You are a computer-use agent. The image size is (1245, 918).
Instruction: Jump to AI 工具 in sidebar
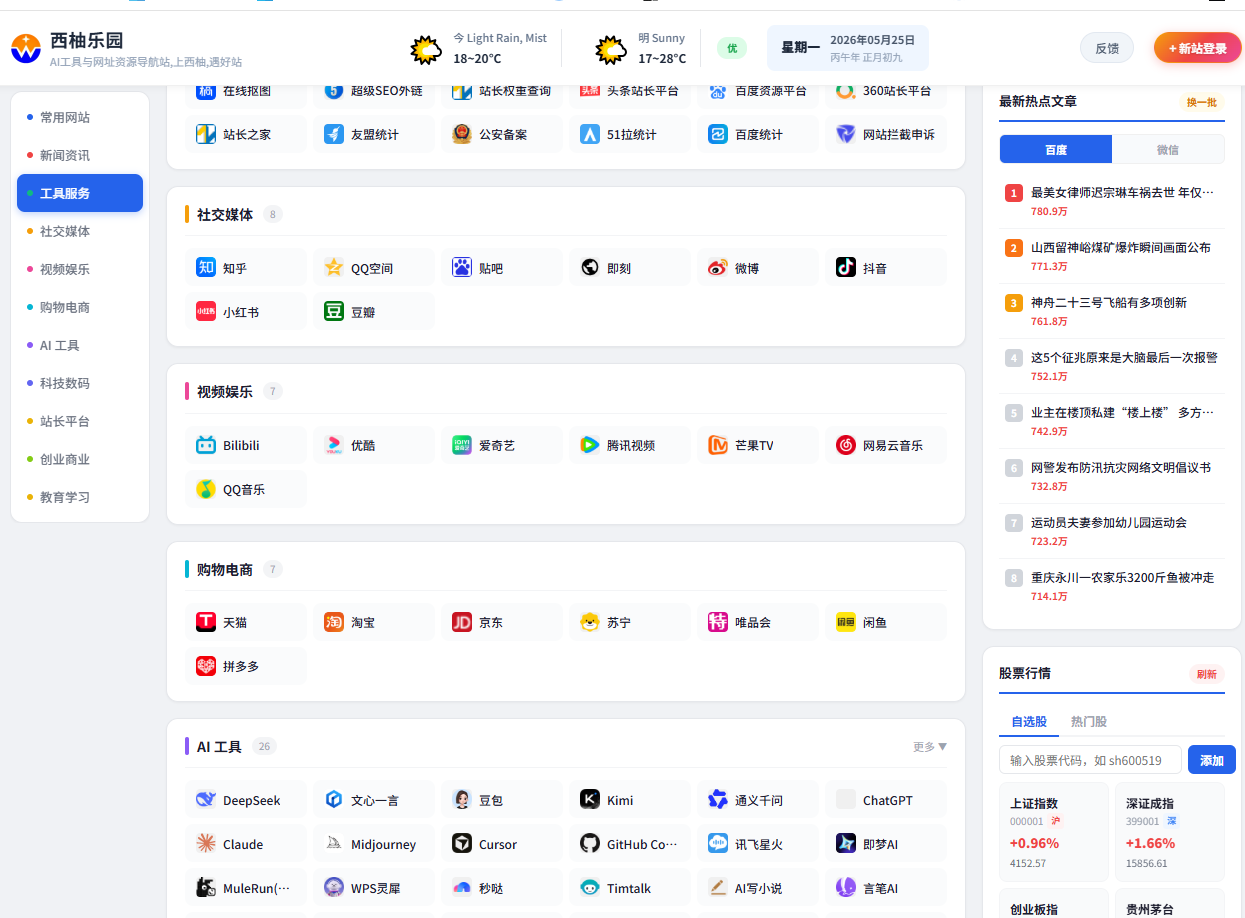[80, 345]
